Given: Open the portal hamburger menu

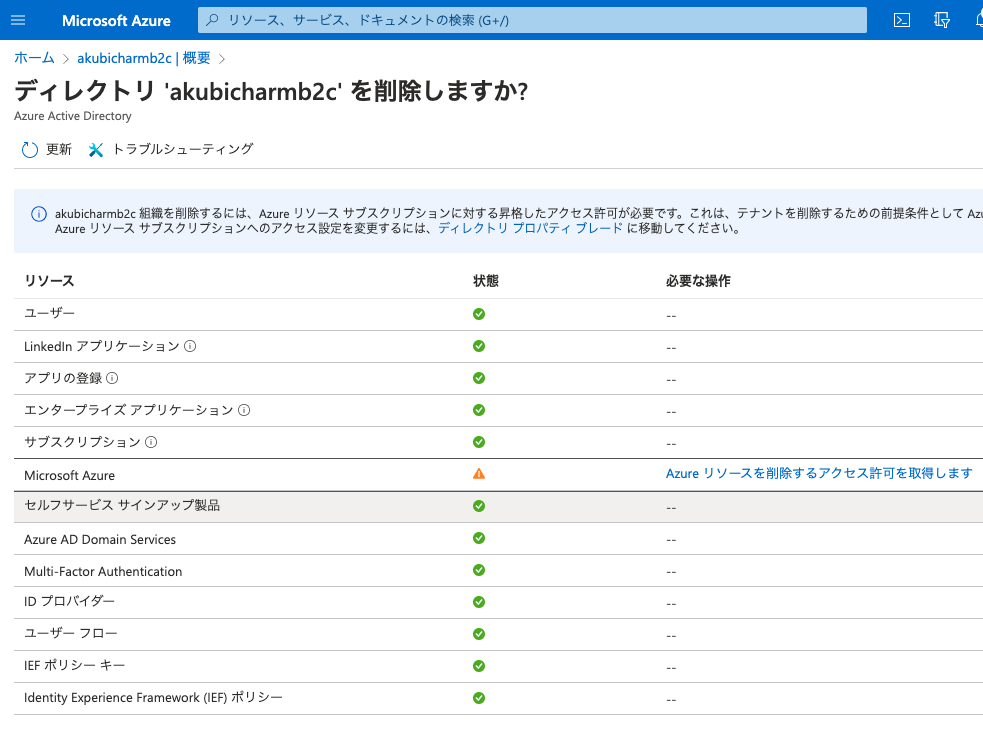Looking at the screenshot, I should click(18, 19).
